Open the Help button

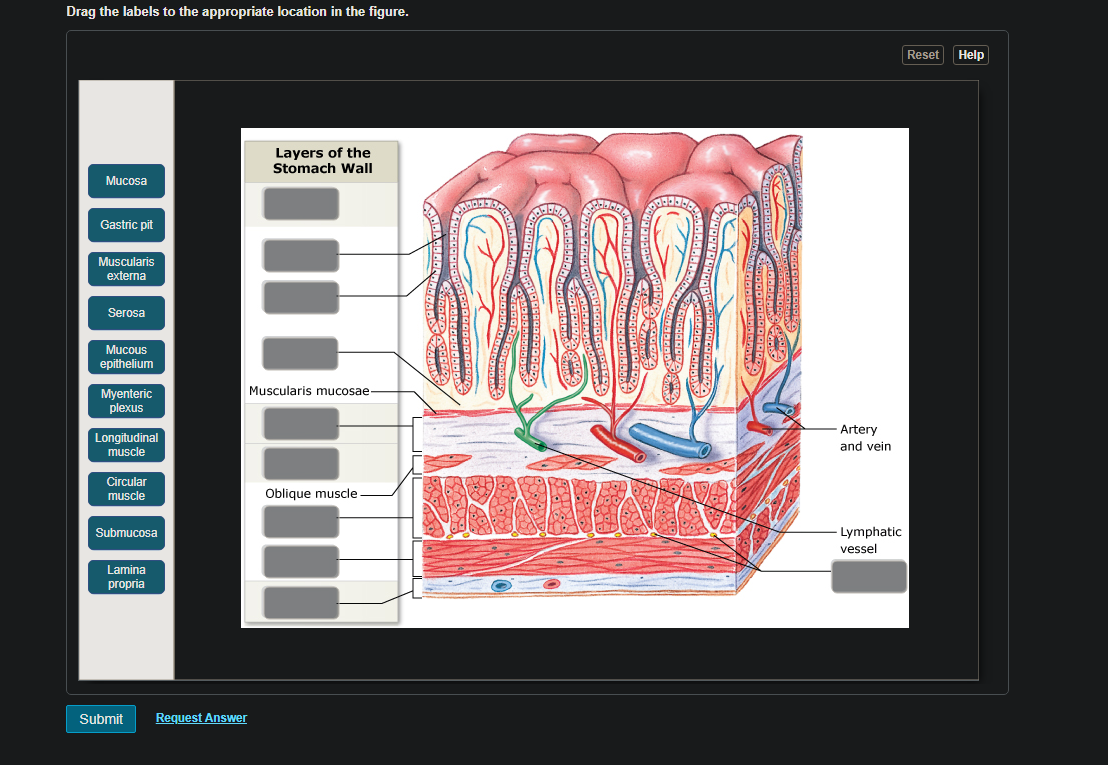click(x=971, y=55)
